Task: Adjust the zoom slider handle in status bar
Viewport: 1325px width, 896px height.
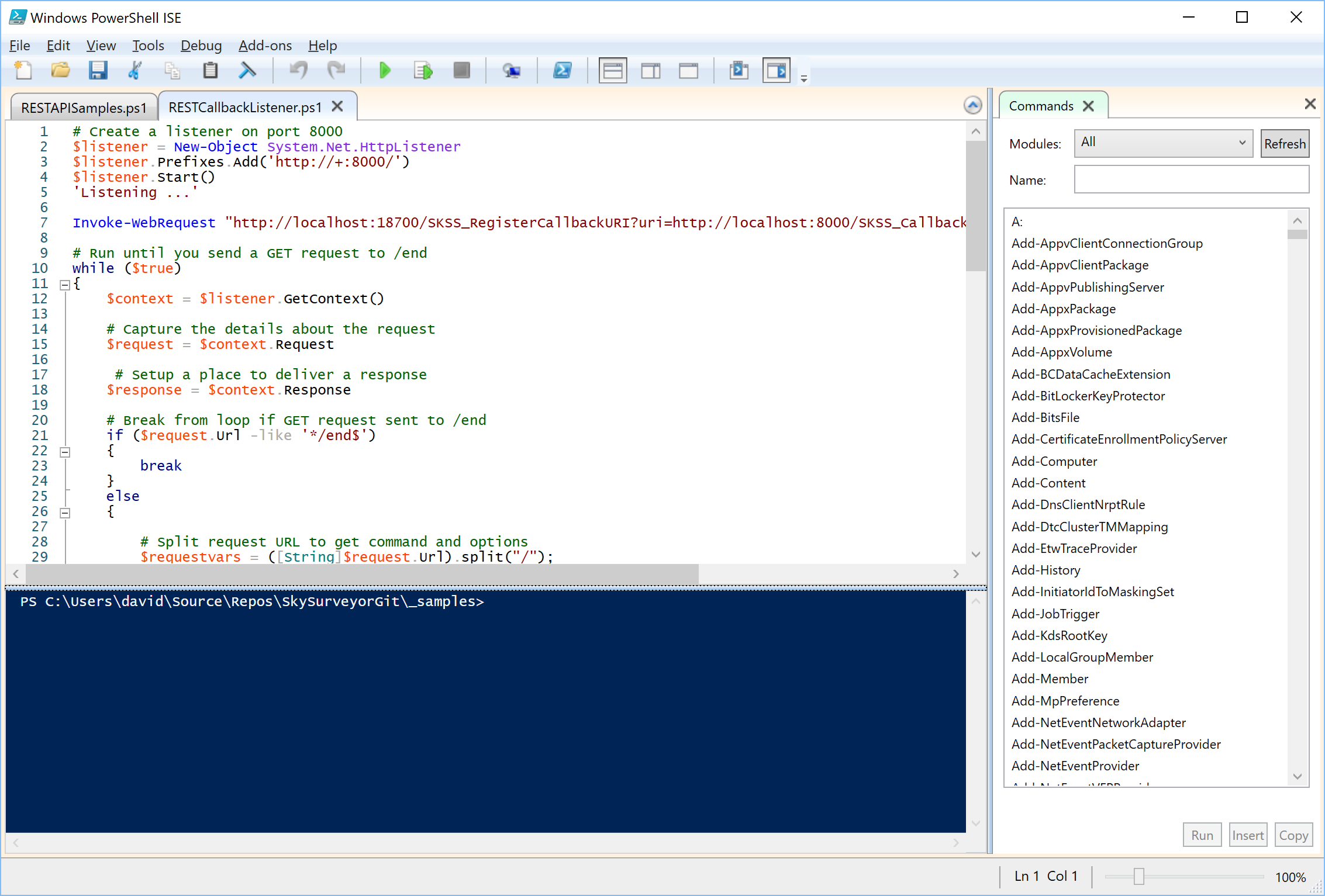Action: [x=1138, y=876]
